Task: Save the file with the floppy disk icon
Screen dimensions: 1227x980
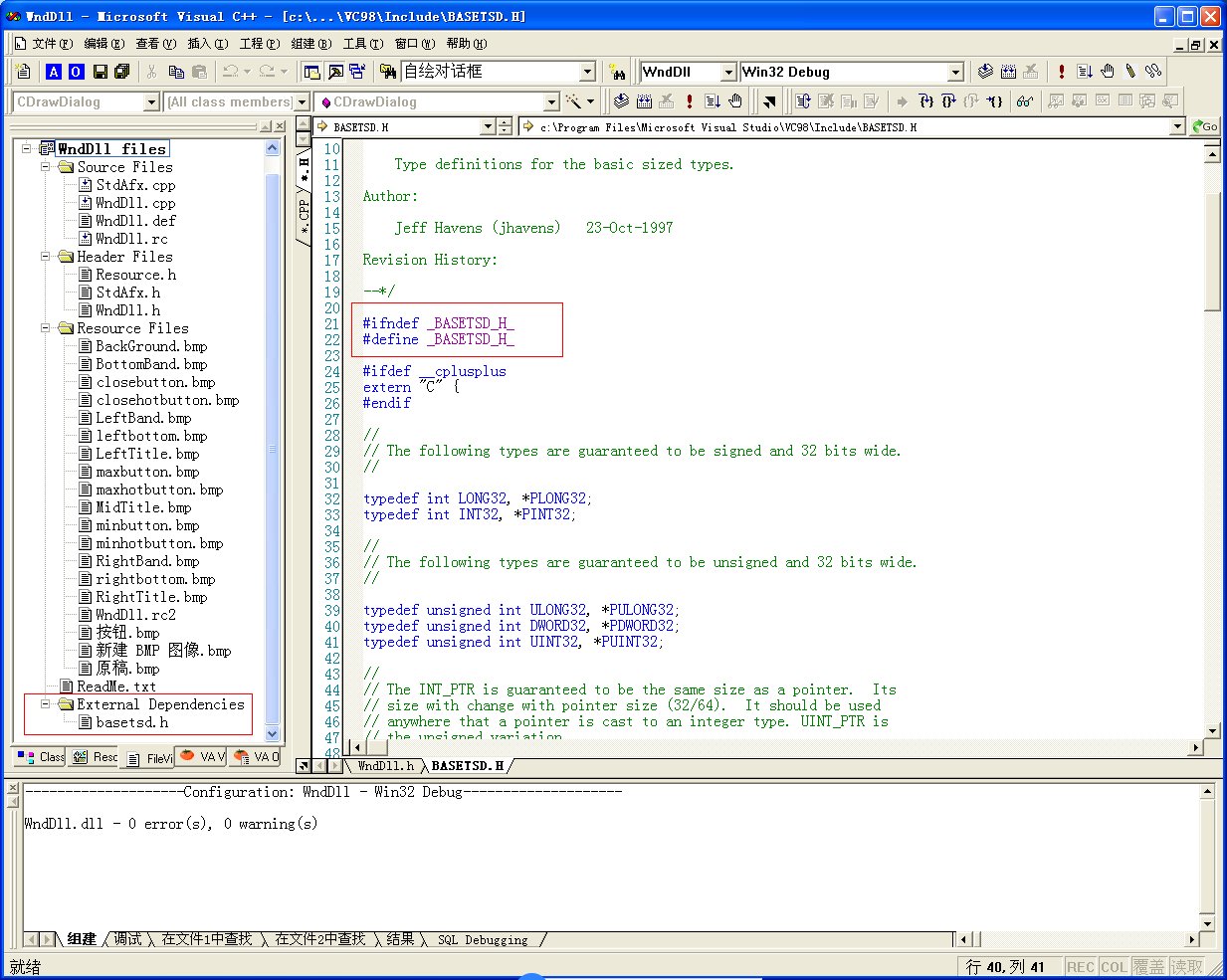Action: 101,72
